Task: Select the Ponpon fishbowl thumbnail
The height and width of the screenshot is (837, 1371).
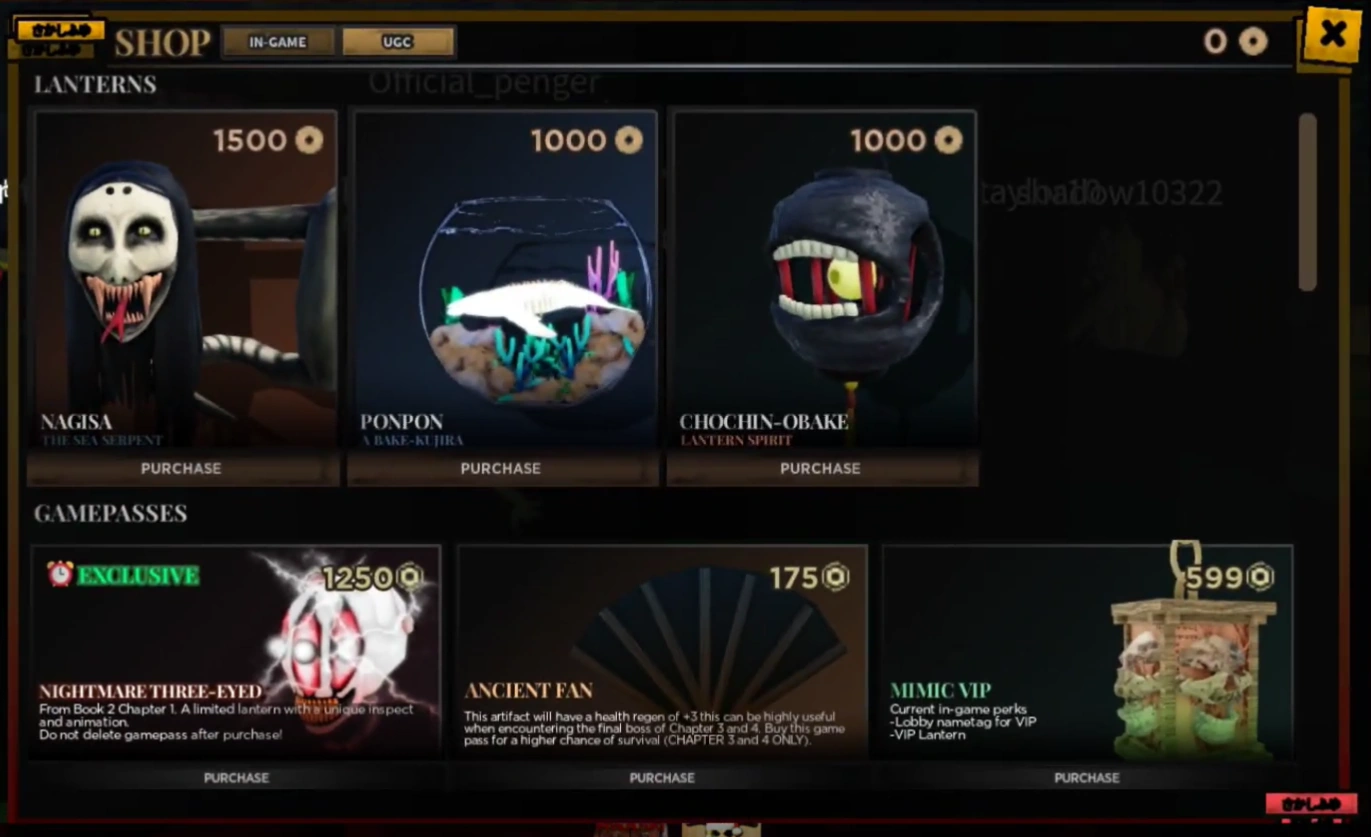Action: 505,280
